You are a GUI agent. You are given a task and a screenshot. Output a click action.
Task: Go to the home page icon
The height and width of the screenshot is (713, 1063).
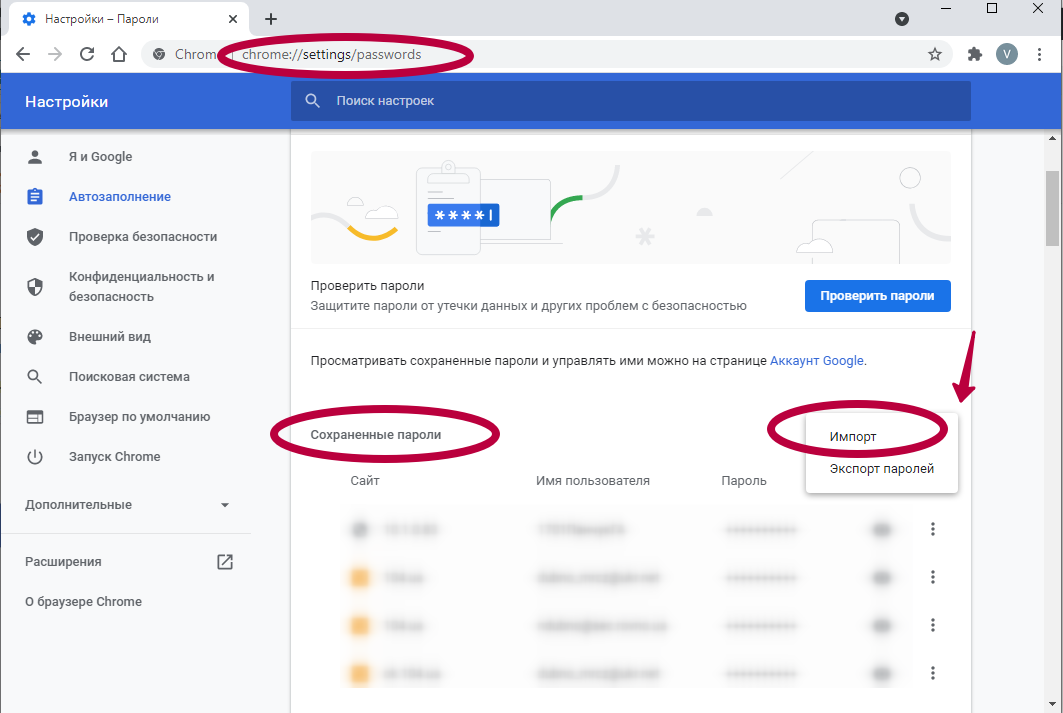pyautogui.click(x=119, y=54)
